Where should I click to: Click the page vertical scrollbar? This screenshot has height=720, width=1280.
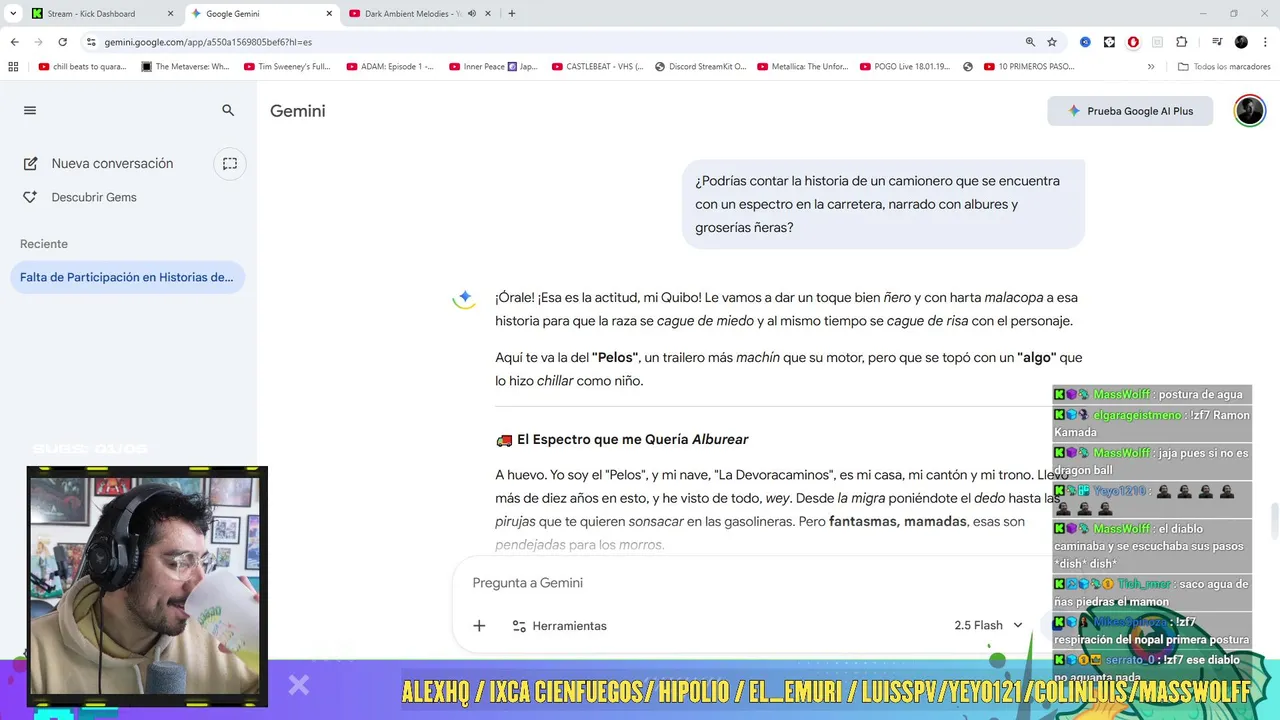[1274, 520]
